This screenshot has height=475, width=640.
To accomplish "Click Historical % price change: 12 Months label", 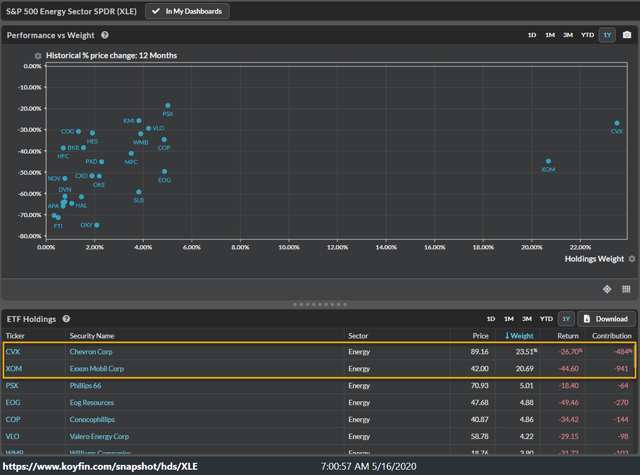I will point(111,55).
